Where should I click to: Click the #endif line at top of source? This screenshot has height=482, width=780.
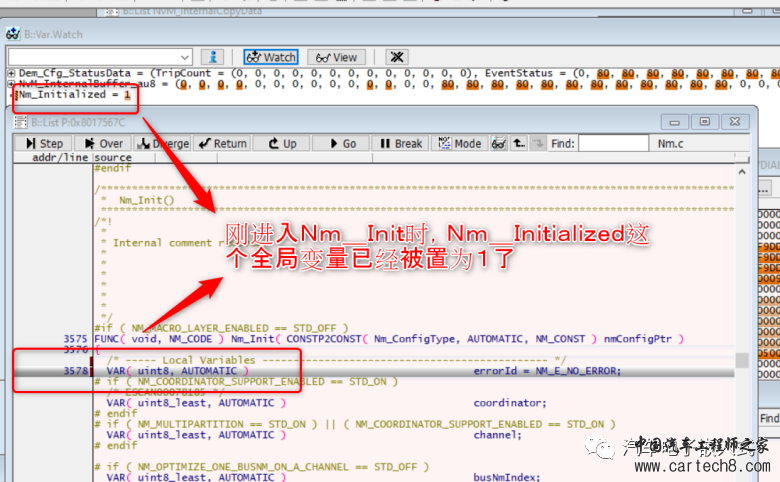pyautogui.click(x=112, y=168)
